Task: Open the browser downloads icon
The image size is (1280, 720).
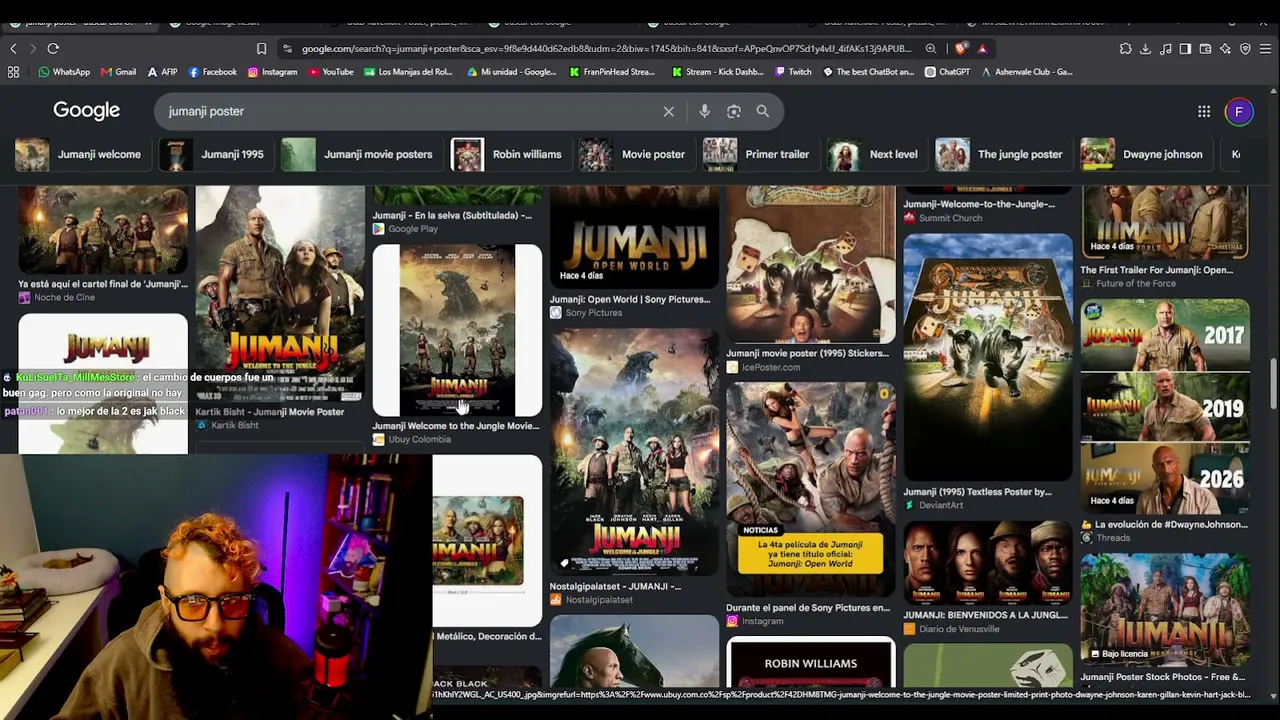Action: tap(1145, 48)
